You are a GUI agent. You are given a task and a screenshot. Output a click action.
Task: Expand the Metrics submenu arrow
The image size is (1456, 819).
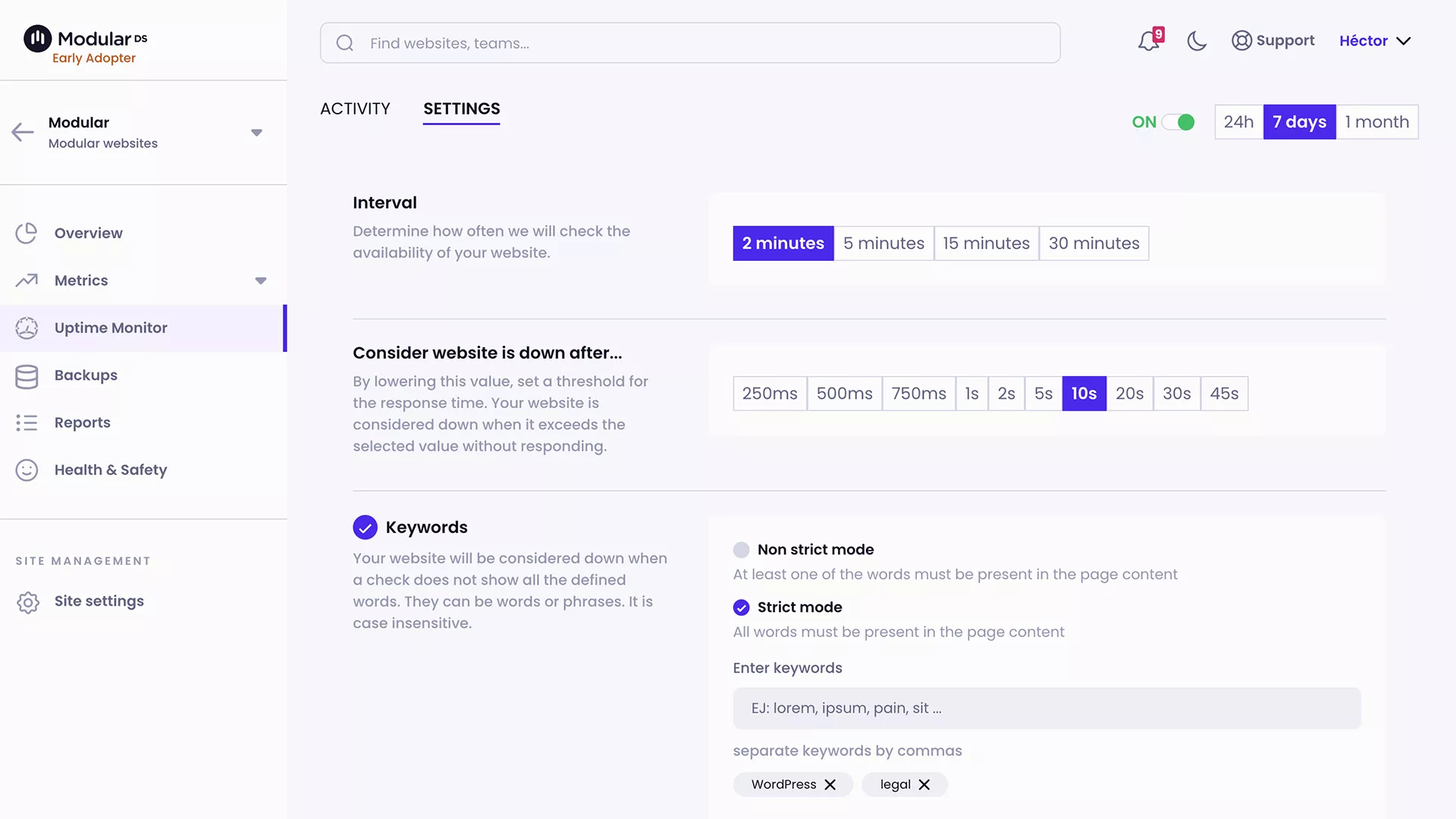(x=261, y=281)
